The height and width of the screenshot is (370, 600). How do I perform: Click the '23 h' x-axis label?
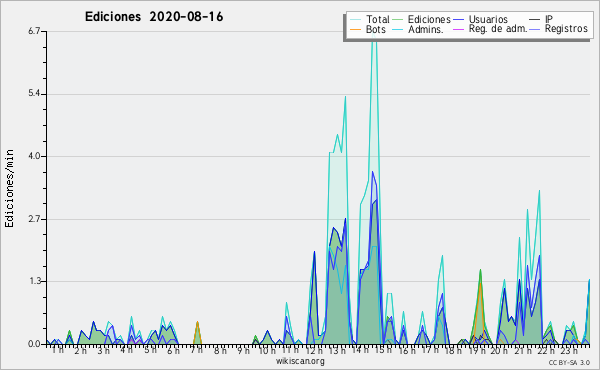tap(569, 350)
